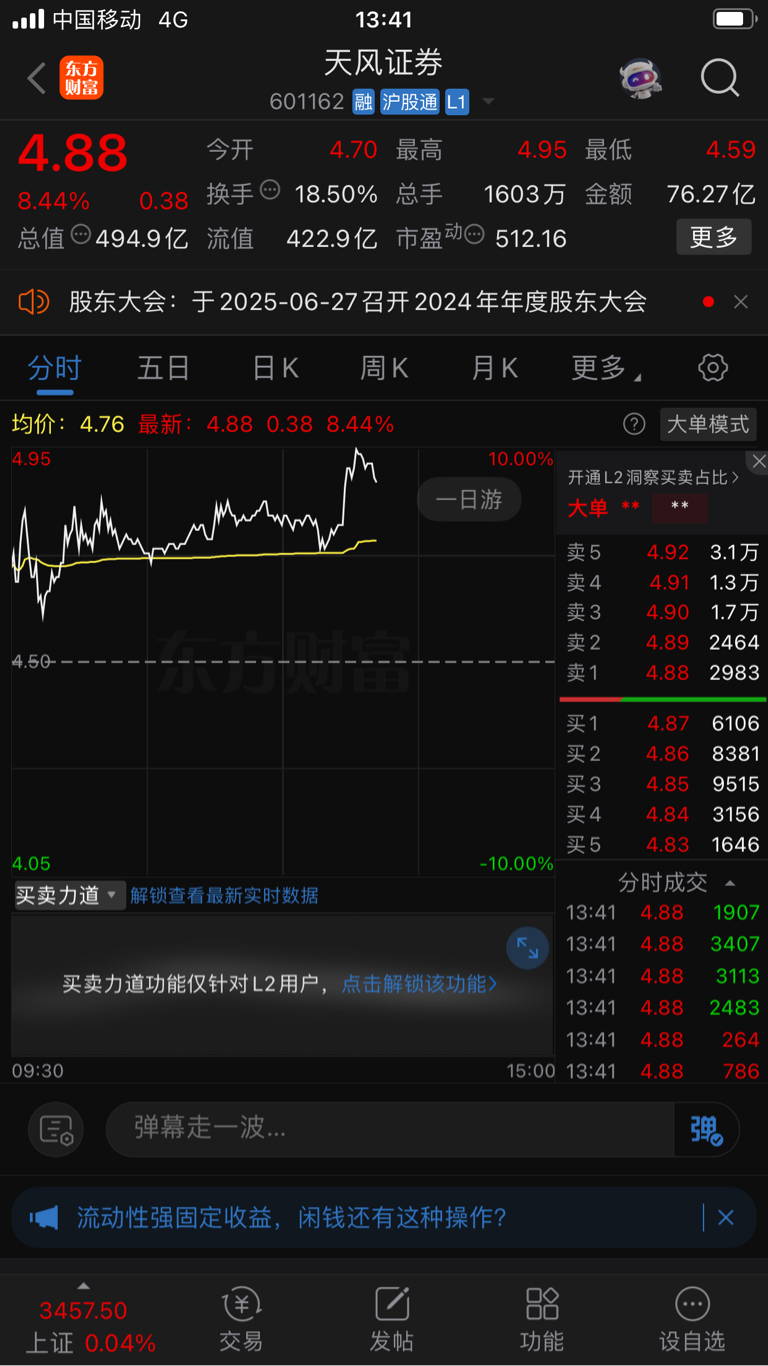Tap the back arrow icon
This screenshot has height=1366, width=768.
coord(37,78)
